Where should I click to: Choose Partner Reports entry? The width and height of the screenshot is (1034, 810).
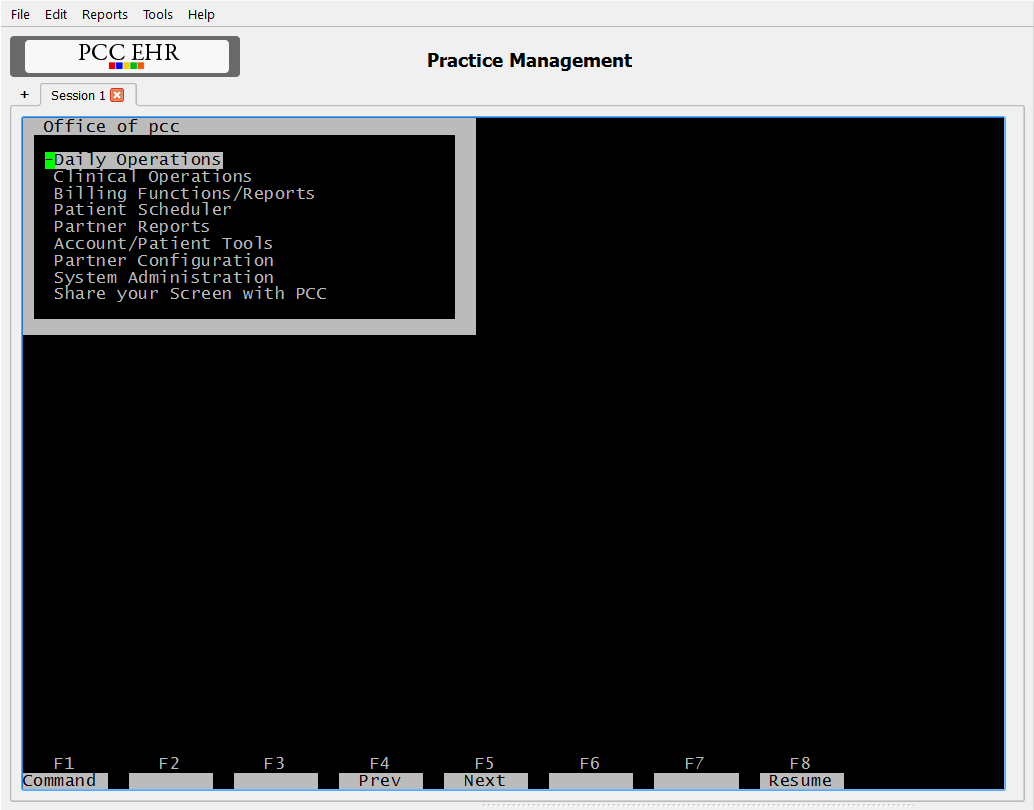coord(131,227)
